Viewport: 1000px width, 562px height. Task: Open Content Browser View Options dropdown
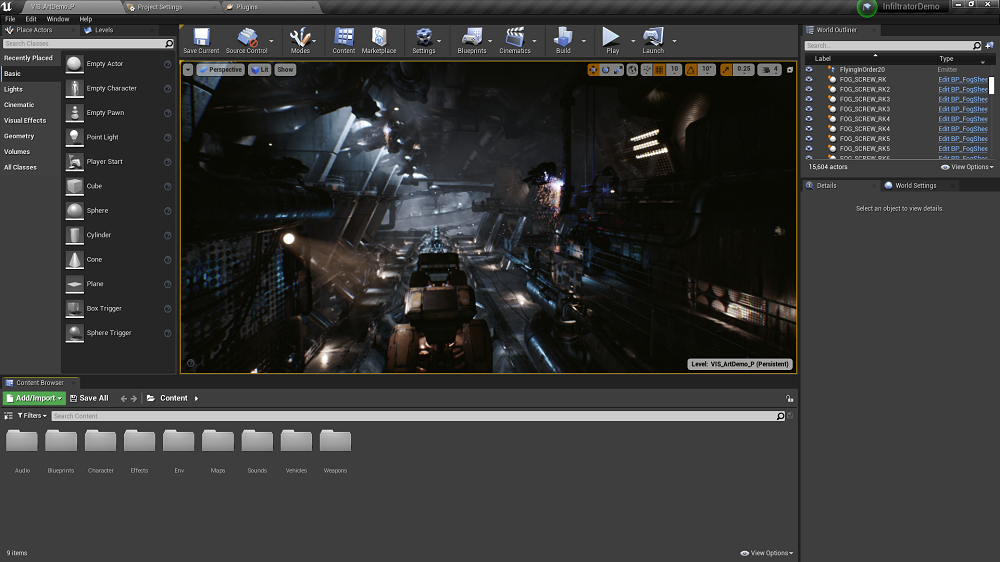point(766,553)
